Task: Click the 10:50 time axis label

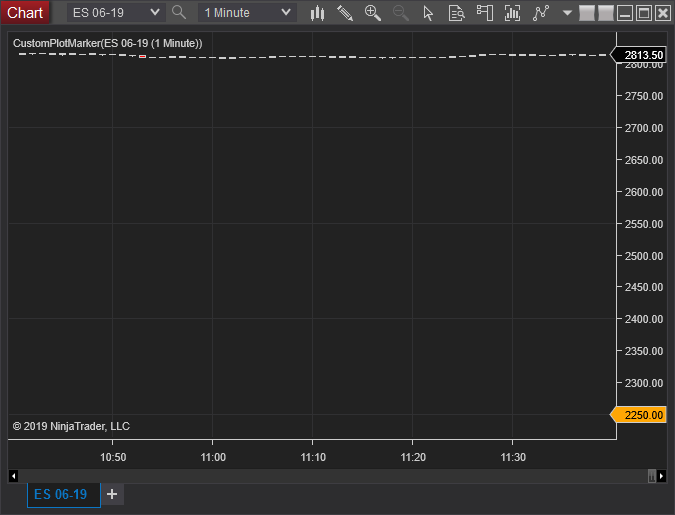Action: [113, 457]
